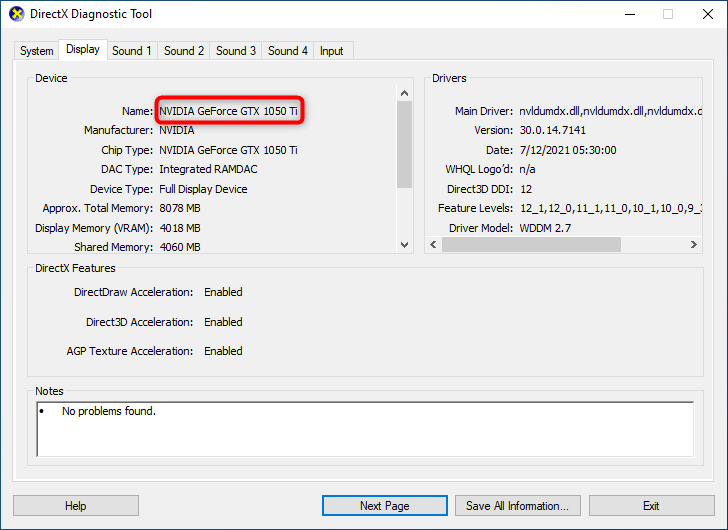Switch to the System tab
Viewport: 728px width, 530px height.
coord(36,51)
